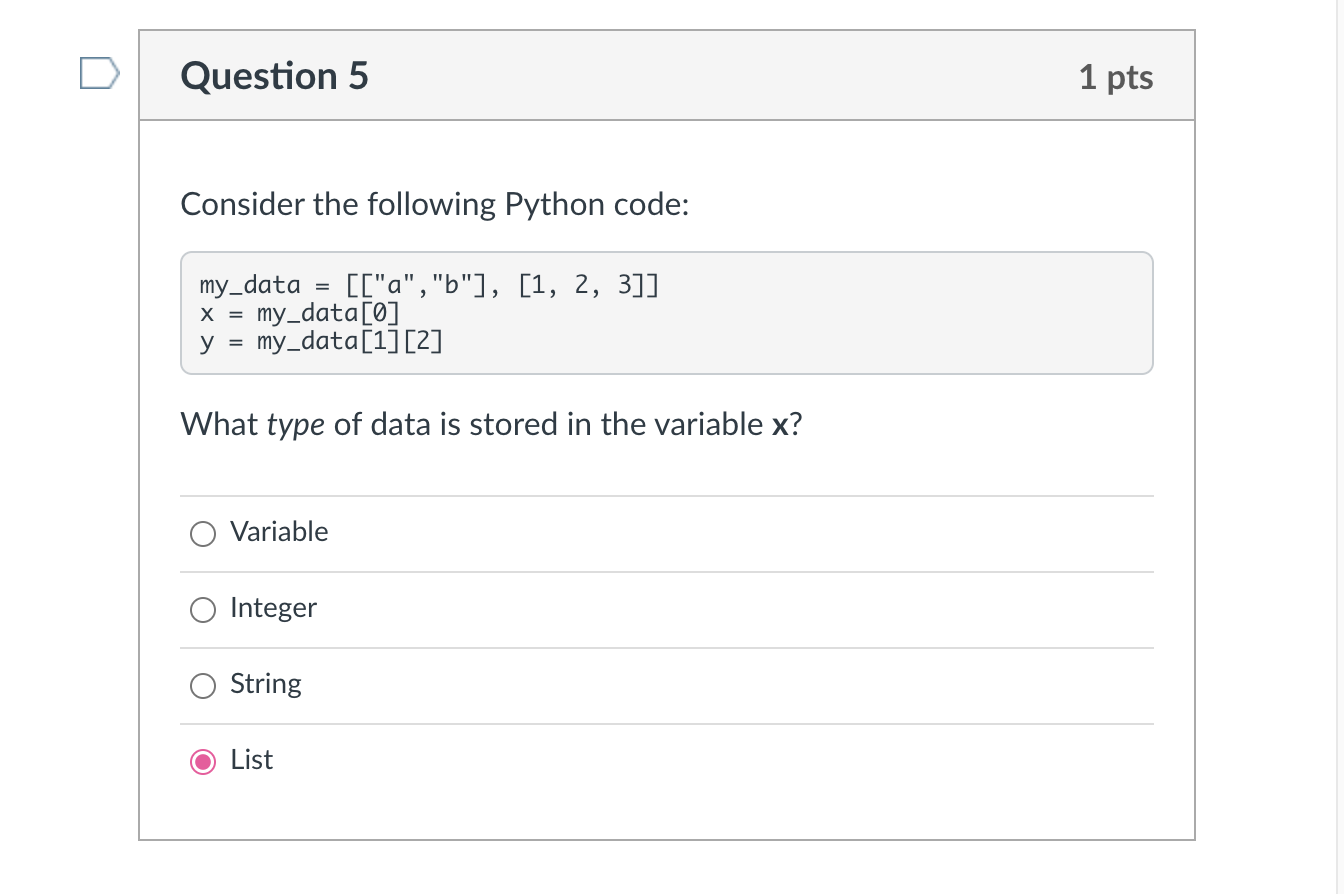Click the word variable in the question sentence

[708, 425]
